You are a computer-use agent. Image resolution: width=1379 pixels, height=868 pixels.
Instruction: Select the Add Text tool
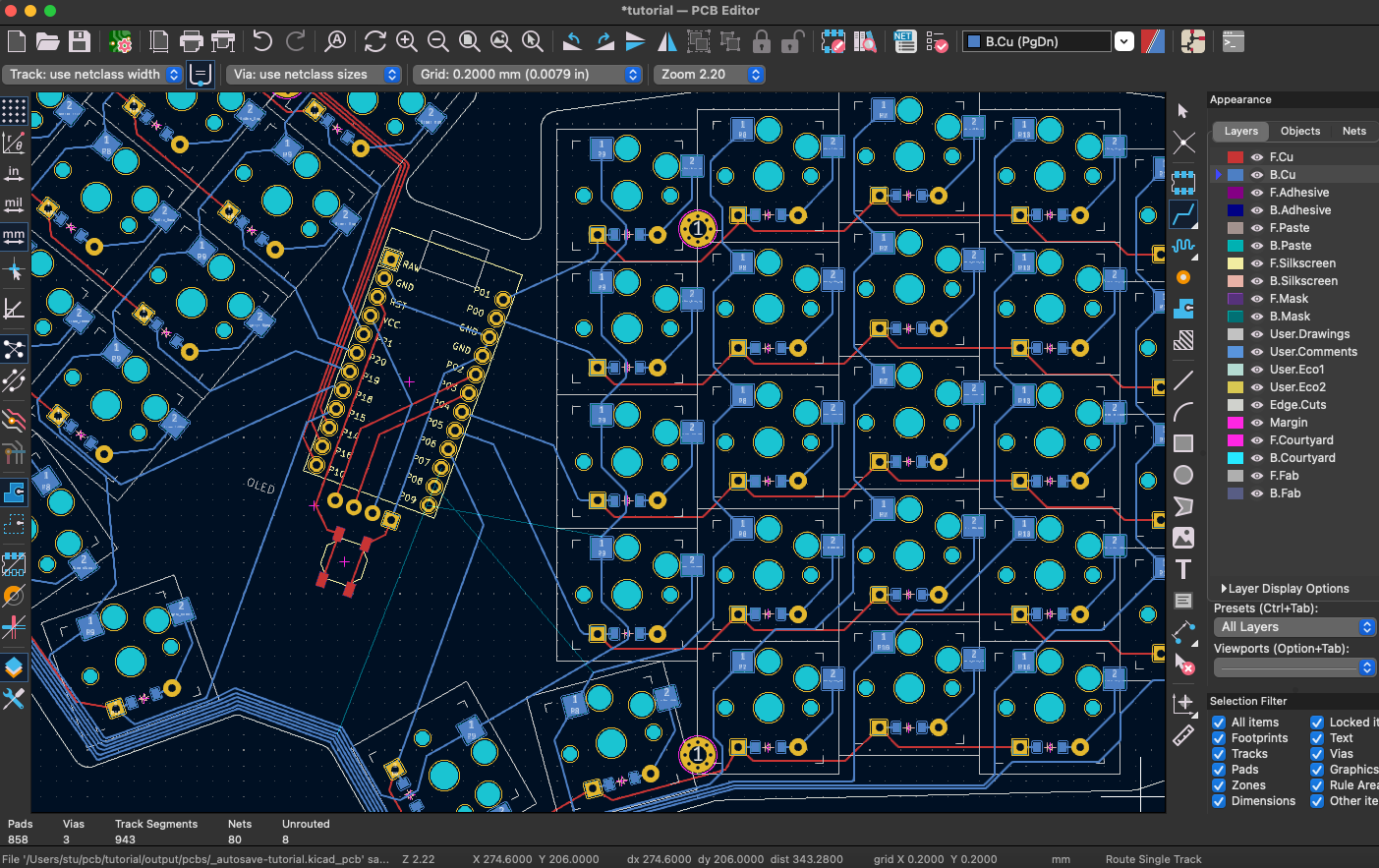click(1183, 568)
